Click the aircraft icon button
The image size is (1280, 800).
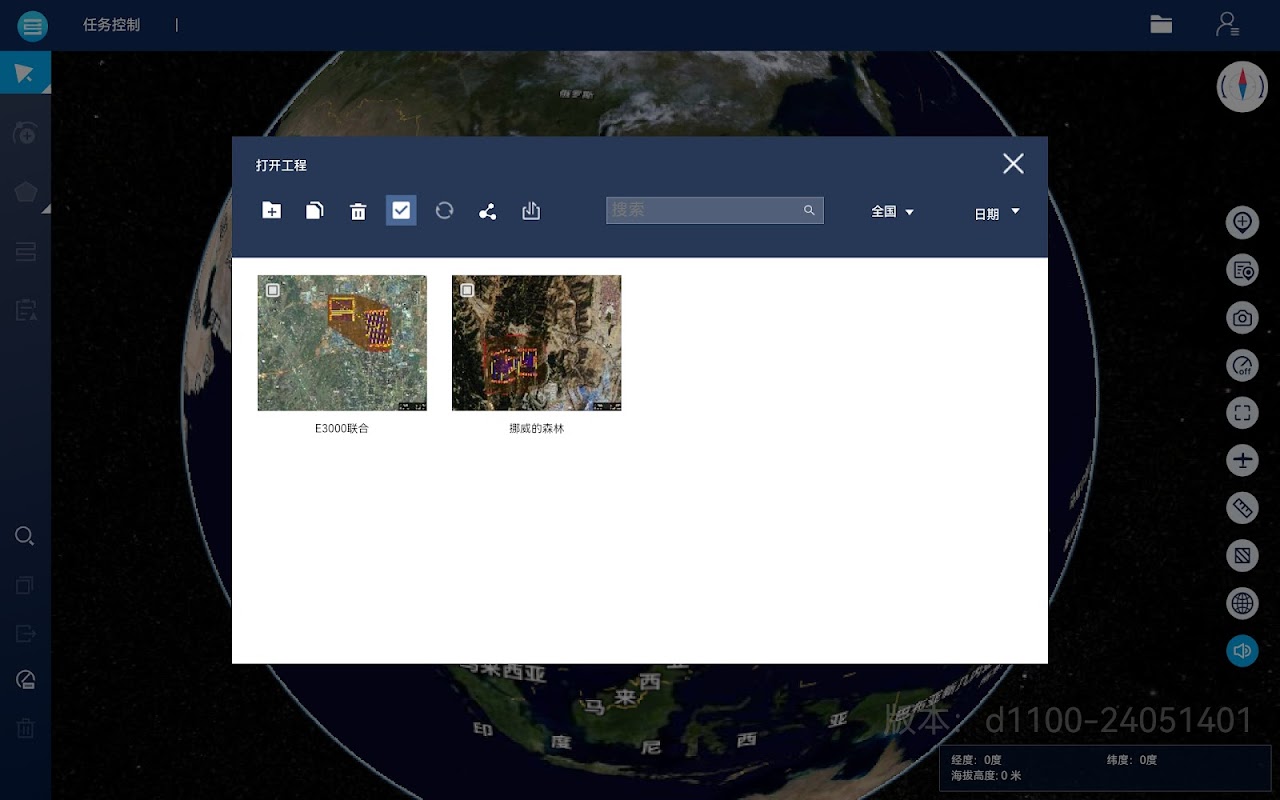click(x=1242, y=460)
